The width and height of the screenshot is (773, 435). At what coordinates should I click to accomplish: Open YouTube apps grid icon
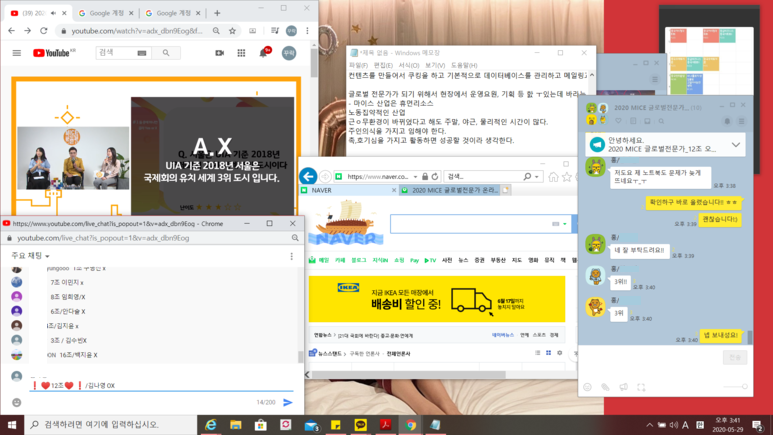(x=241, y=53)
